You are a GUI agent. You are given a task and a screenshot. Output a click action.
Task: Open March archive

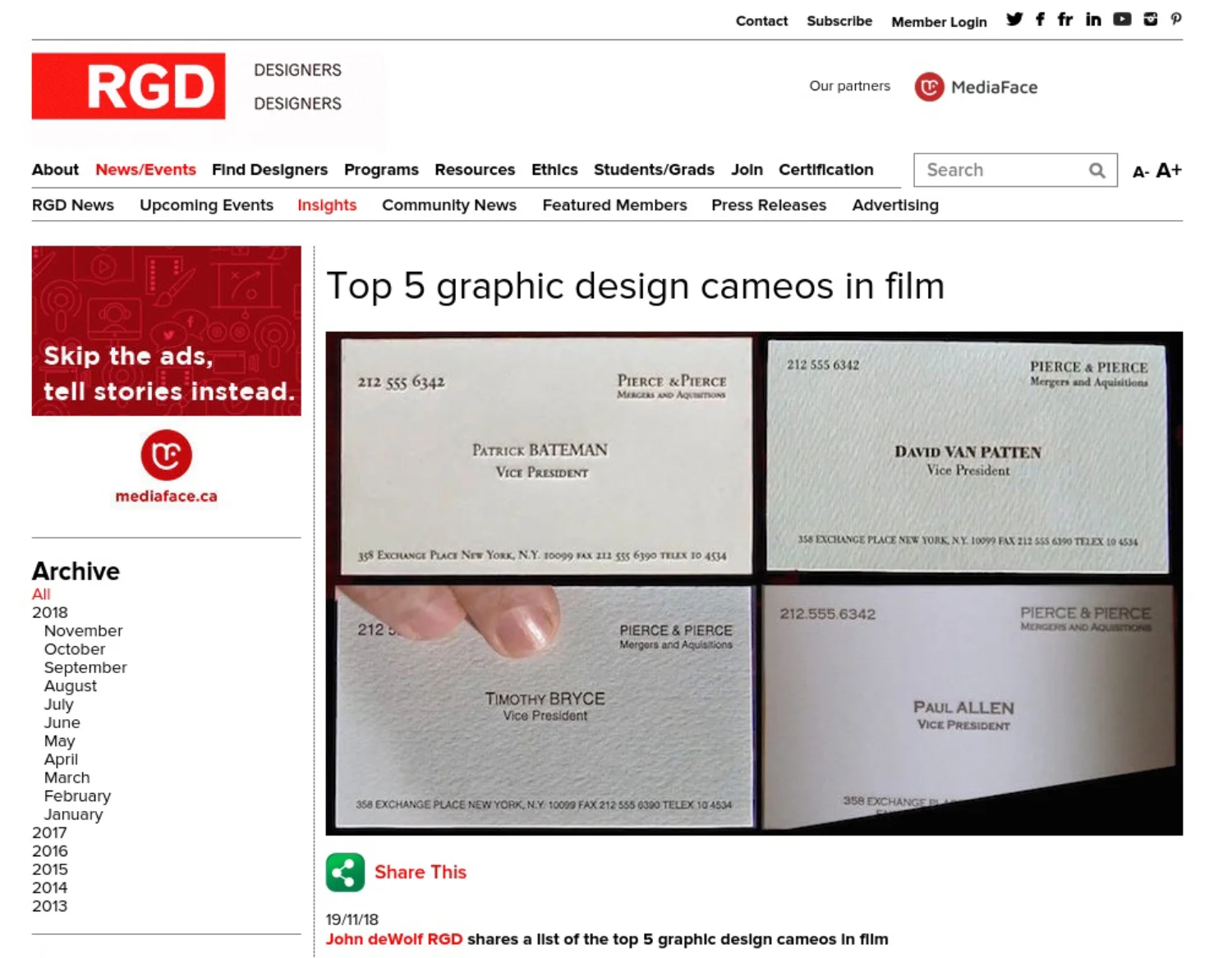[67, 777]
